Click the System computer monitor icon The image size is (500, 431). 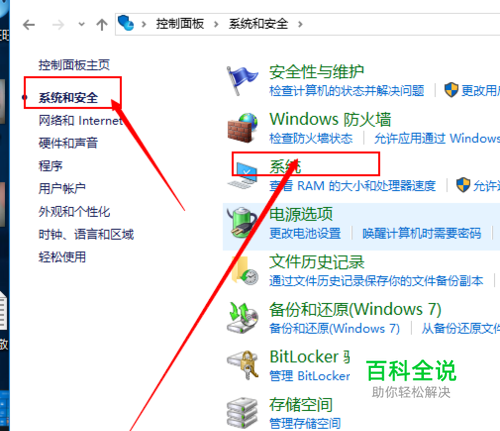(243, 175)
